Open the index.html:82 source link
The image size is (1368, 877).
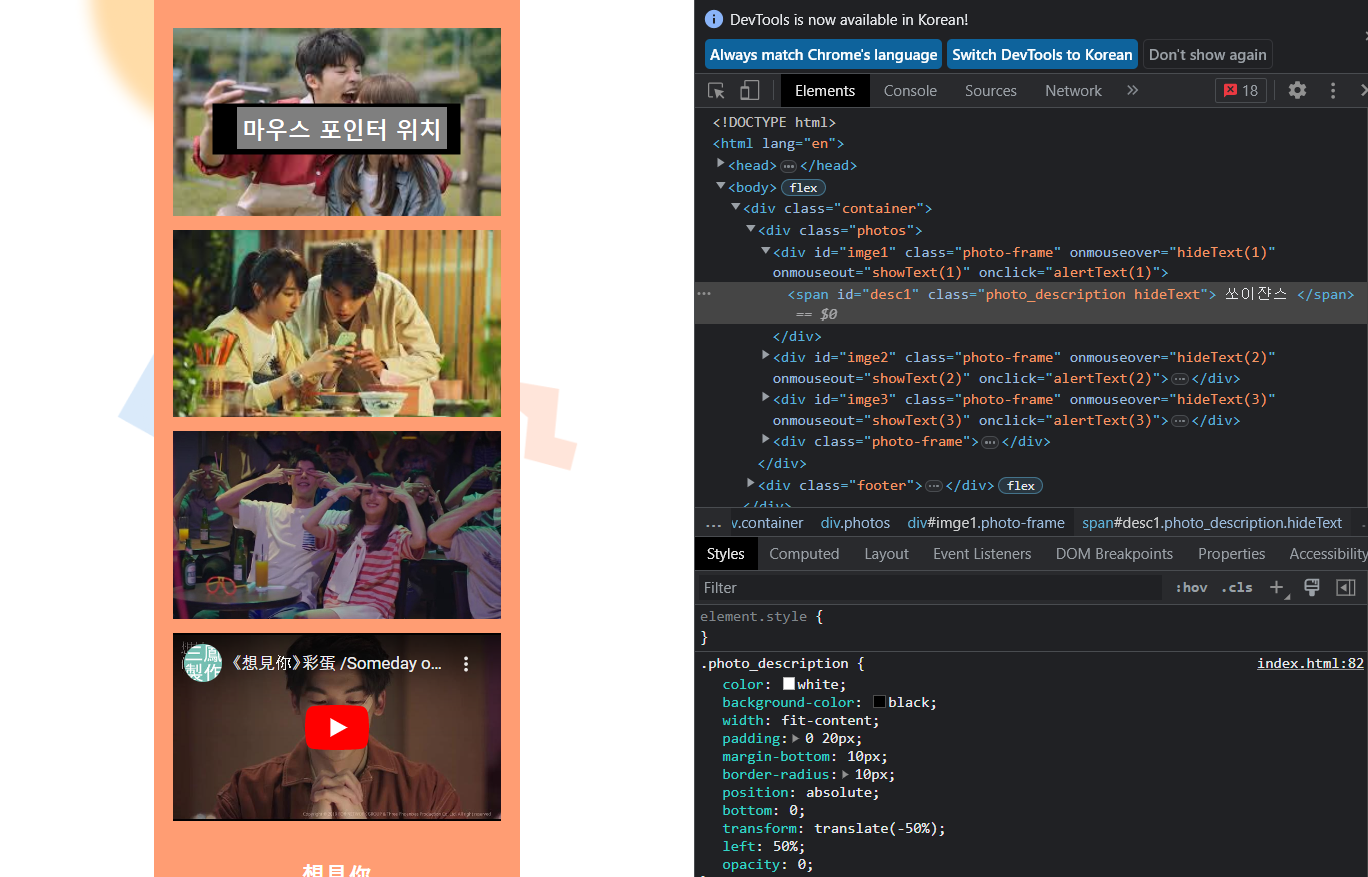pos(1310,663)
